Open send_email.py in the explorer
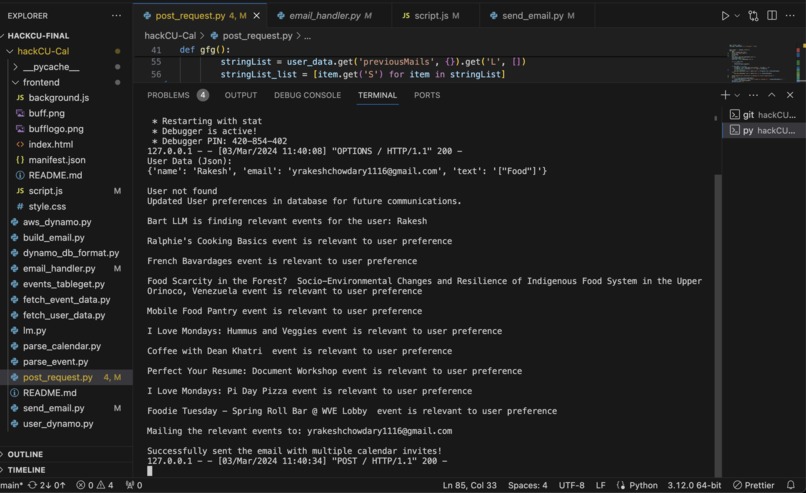This screenshot has height=493, width=806. click(x=53, y=408)
